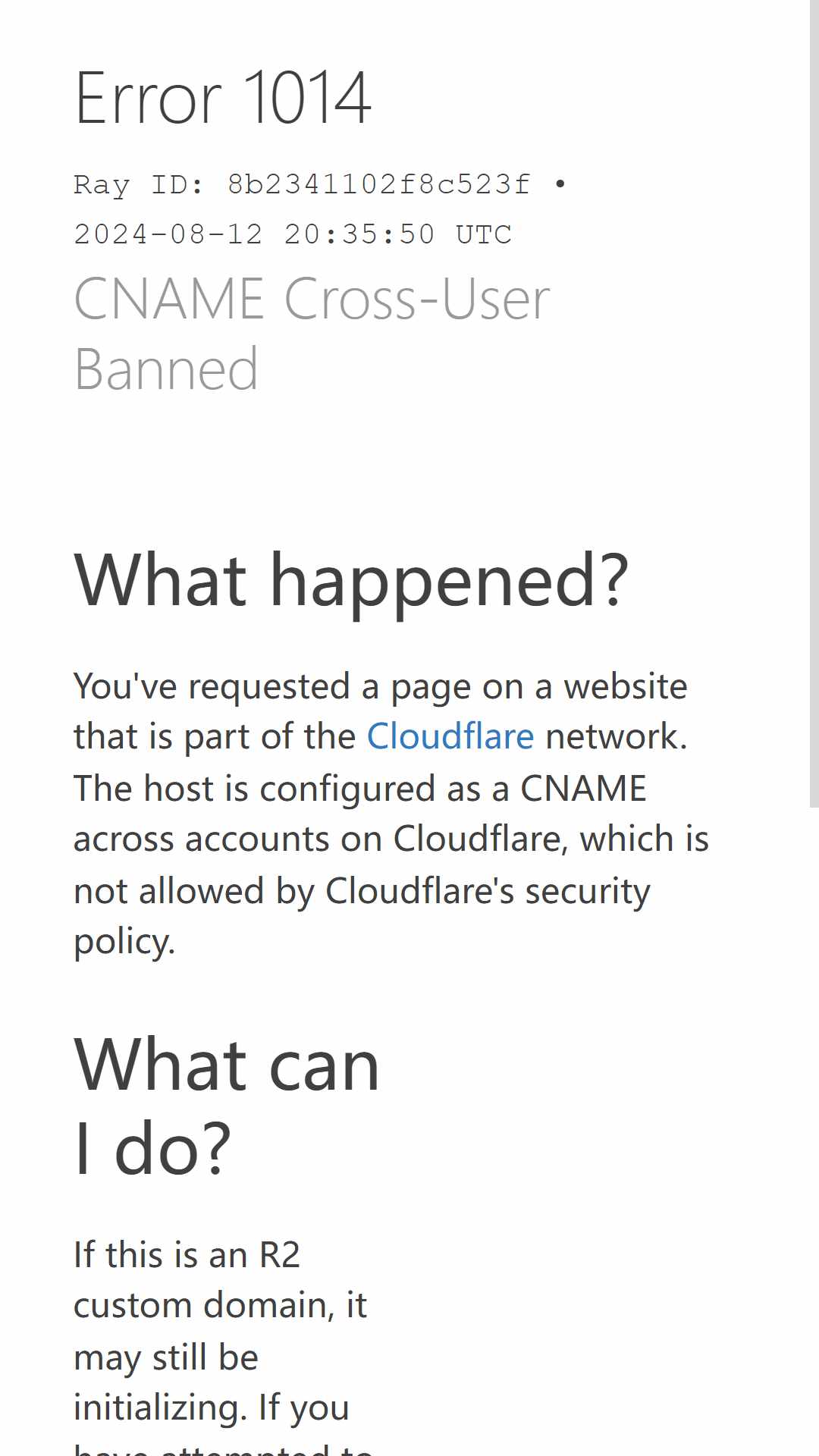Click the word Banned in subtitle
This screenshot has width=819, height=1456.
pyautogui.click(x=166, y=369)
